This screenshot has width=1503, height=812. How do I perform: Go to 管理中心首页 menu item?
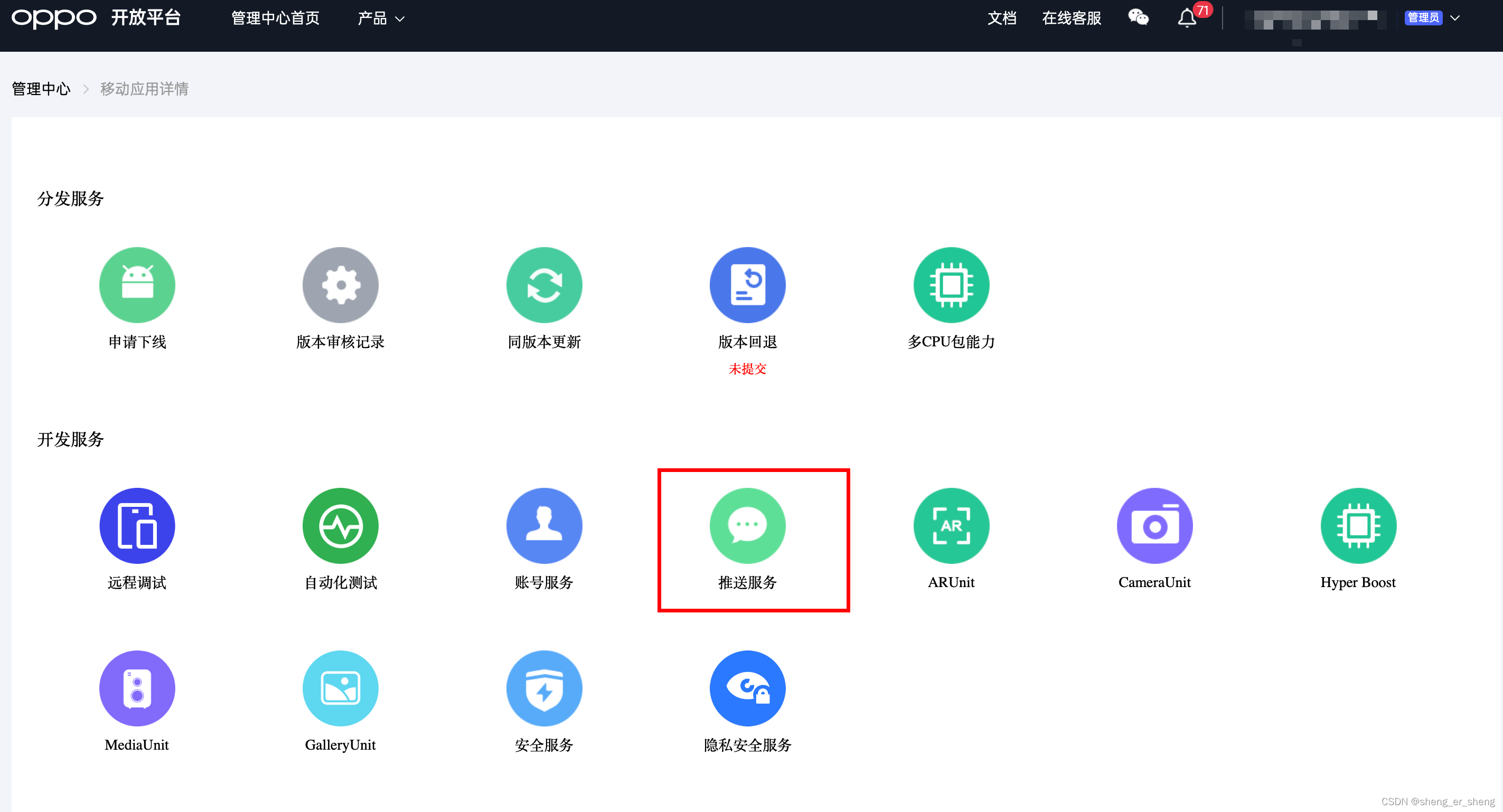[x=275, y=18]
